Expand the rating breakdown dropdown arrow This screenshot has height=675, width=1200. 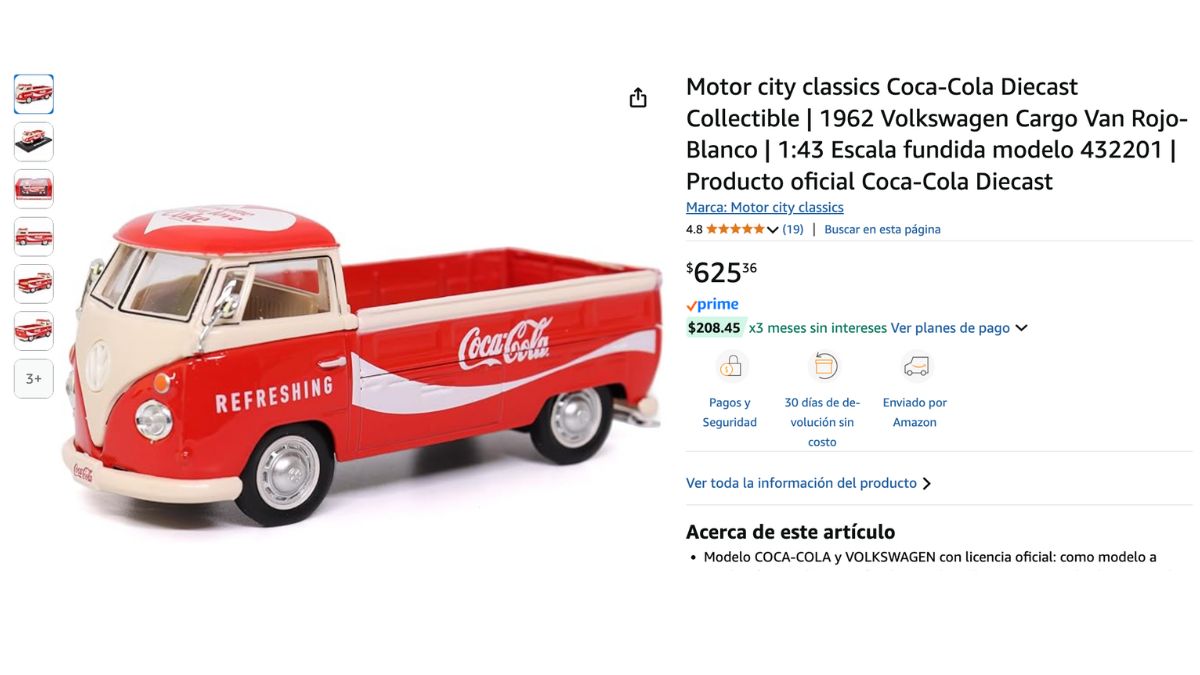(773, 230)
